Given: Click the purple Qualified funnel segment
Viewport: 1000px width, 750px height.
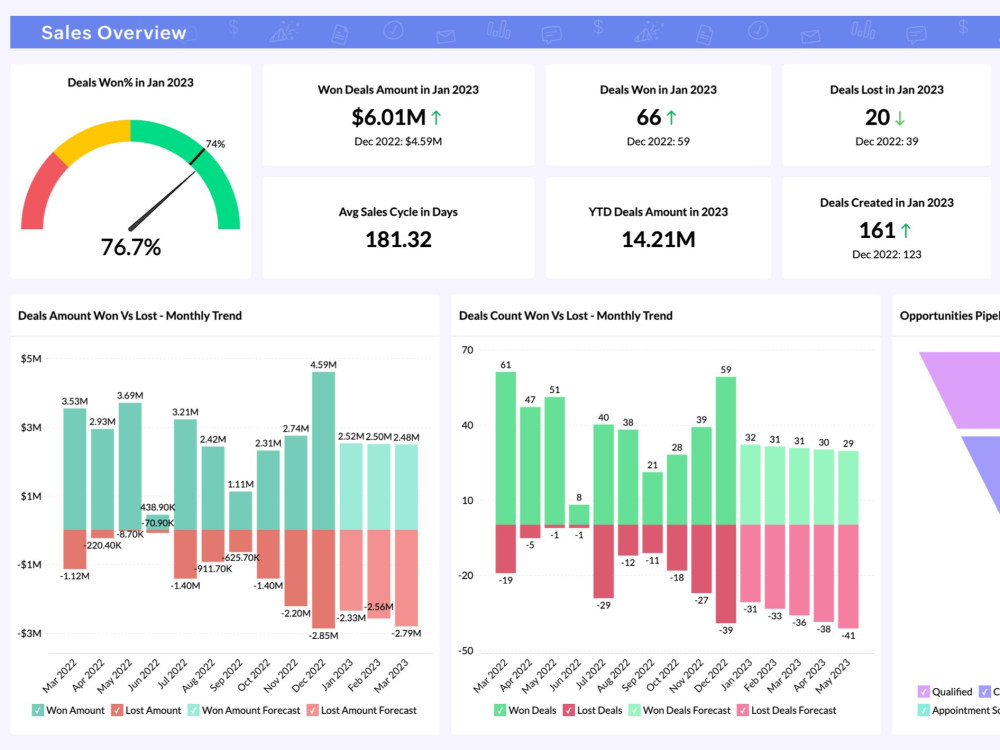Looking at the screenshot, I should [966, 390].
